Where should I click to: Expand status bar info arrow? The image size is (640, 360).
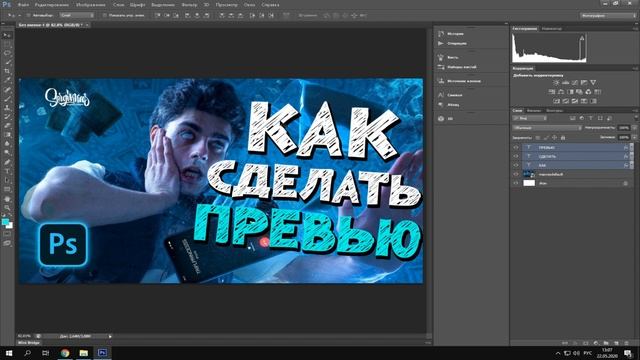pos(110,336)
